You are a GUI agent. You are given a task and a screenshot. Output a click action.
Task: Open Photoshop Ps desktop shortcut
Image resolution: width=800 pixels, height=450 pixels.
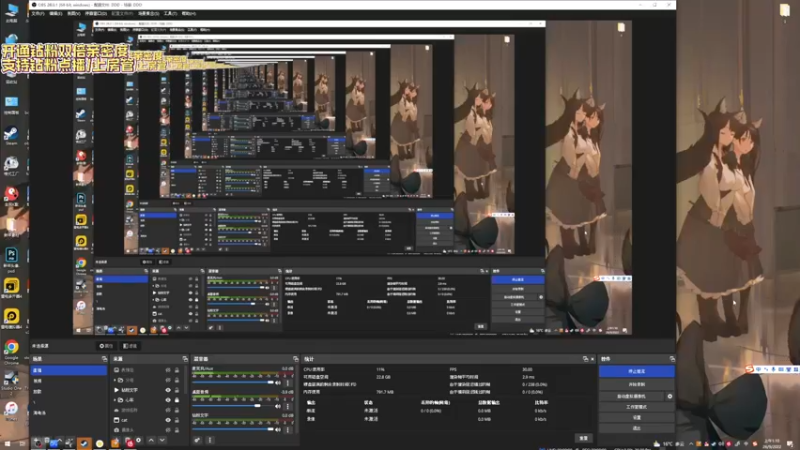click(11, 258)
